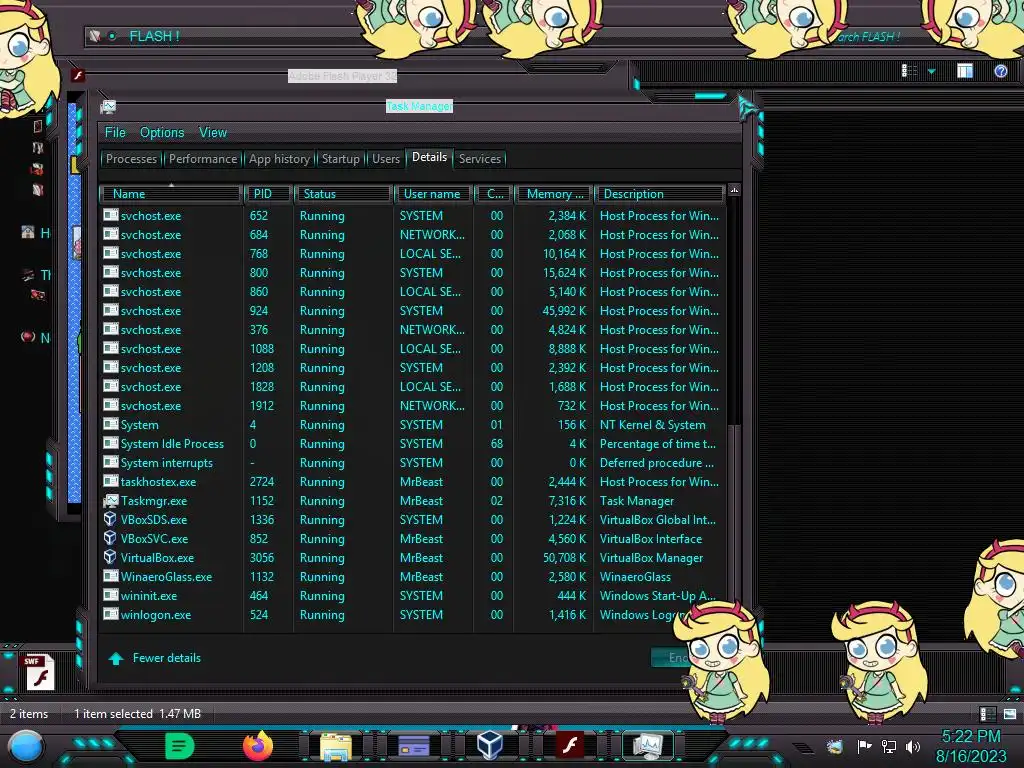This screenshot has height=768, width=1024.
Task: Select the VirtualBox.exe cube icon
Action: tap(110, 558)
